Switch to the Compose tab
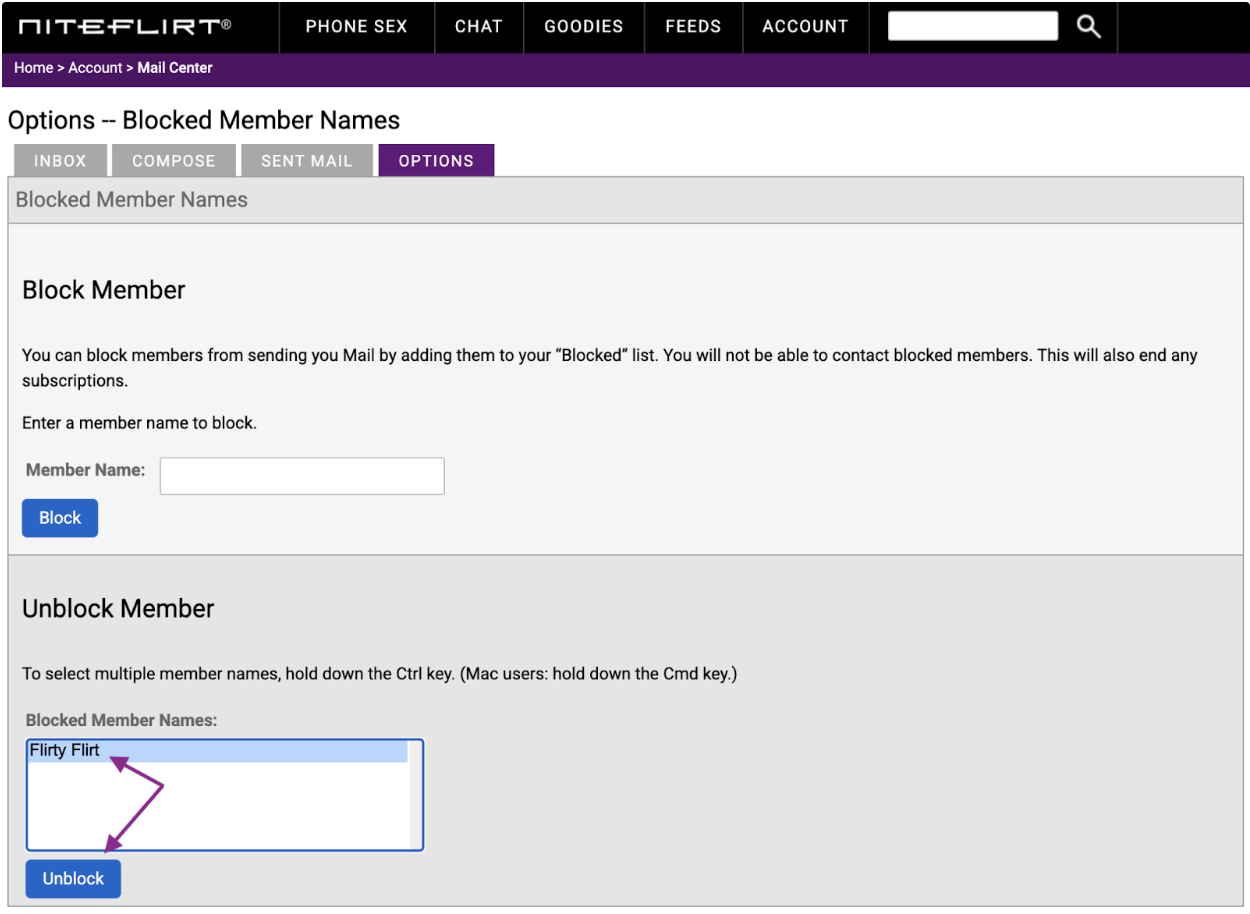The image size is (1250, 914). point(174,161)
